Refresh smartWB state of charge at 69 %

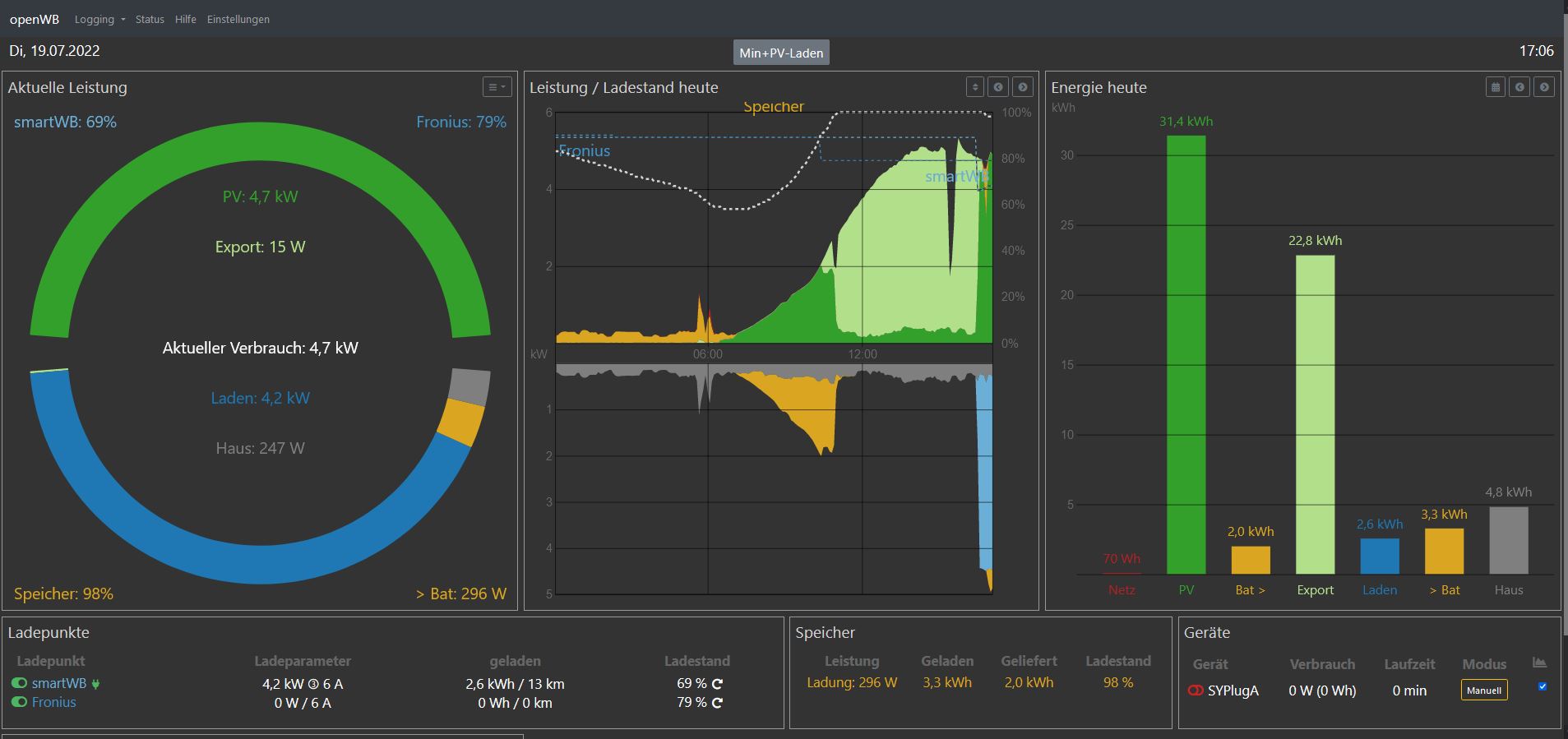[717, 684]
